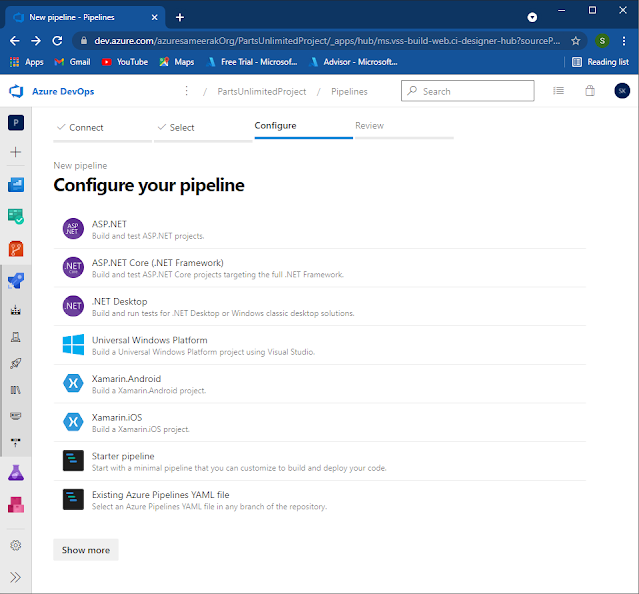
Task: Open the tab search dropdown circle
Action: coord(532,17)
